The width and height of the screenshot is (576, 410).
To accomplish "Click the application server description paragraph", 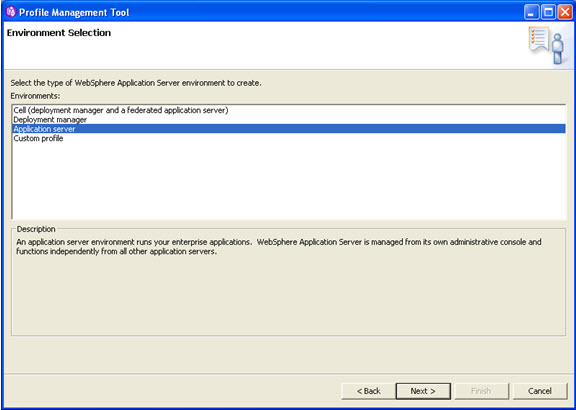I will tap(278, 247).
